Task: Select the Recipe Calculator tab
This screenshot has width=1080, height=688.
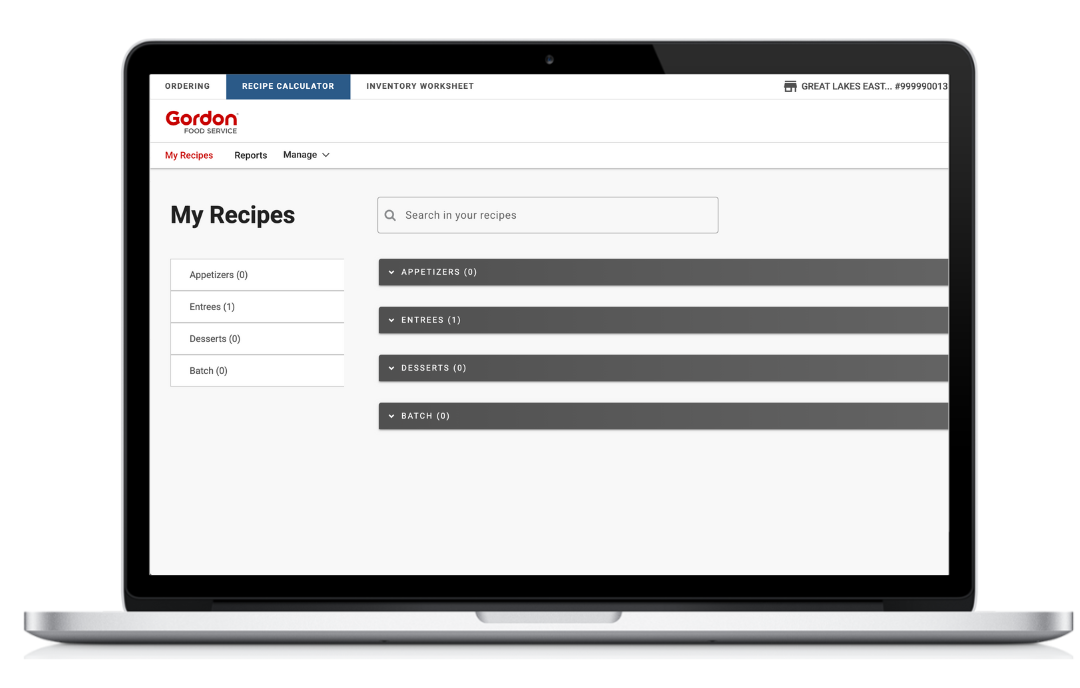Action: click(x=288, y=87)
